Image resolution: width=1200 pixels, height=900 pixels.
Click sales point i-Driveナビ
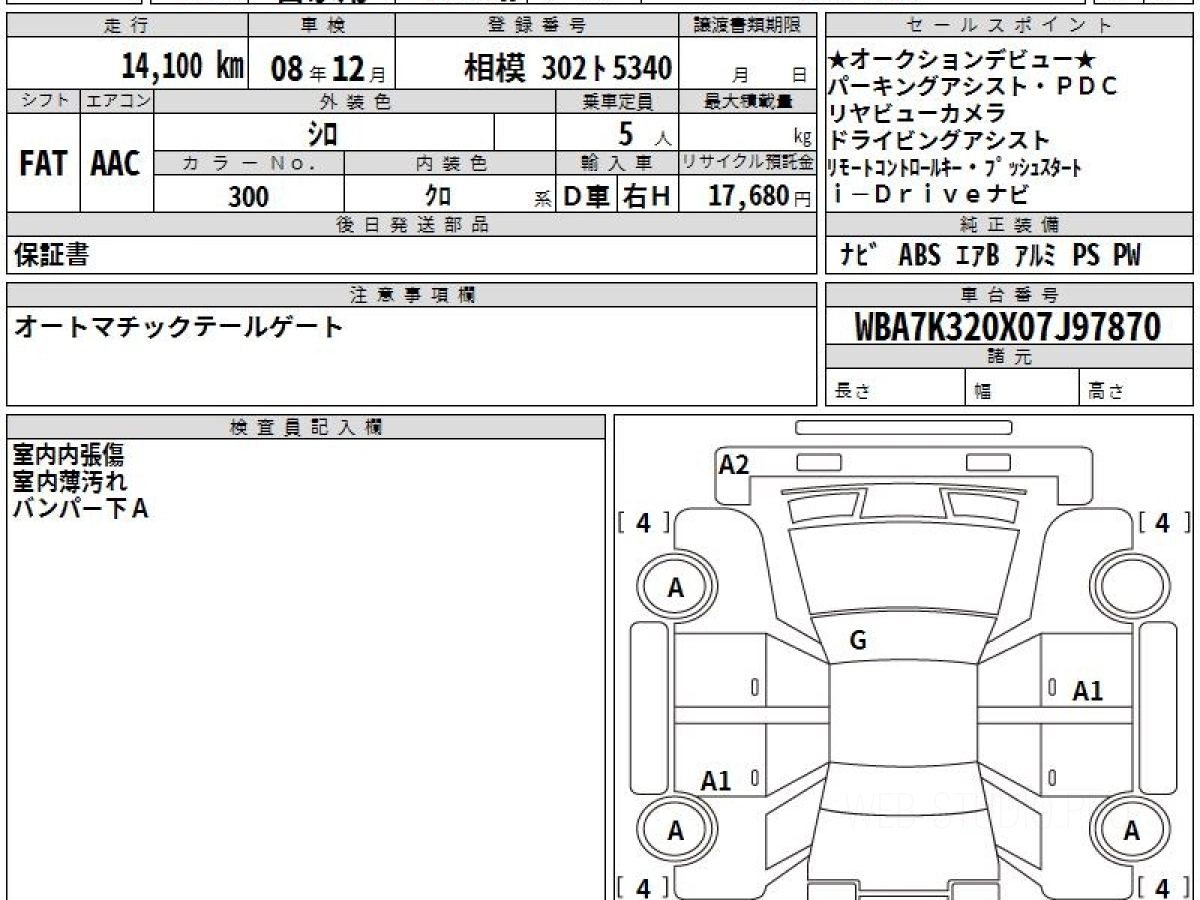tap(929, 194)
